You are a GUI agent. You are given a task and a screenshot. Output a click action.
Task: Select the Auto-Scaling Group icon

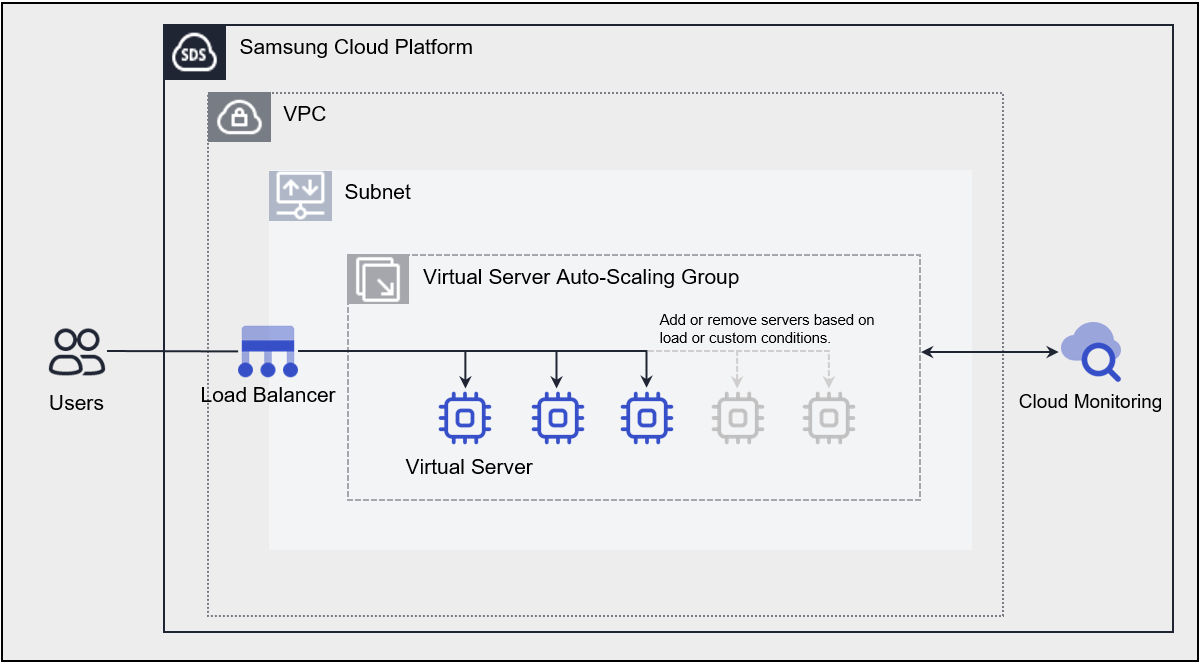[378, 279]
